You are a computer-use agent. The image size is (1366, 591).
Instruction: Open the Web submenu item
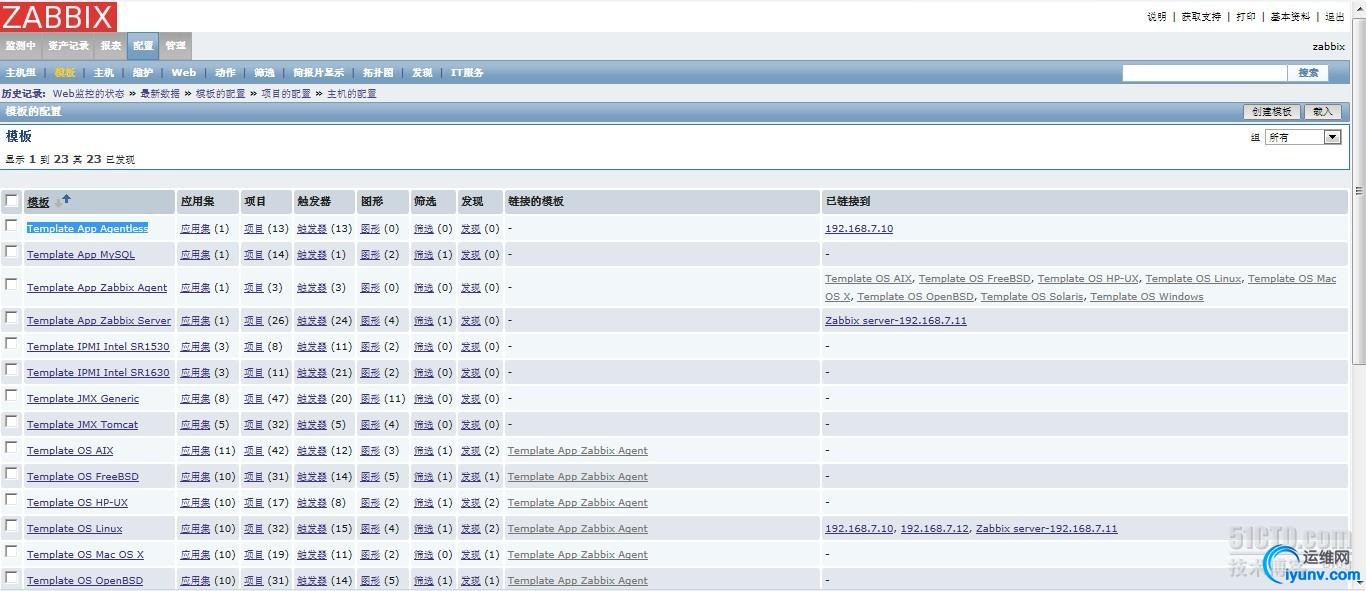click(x=184, y=73)
